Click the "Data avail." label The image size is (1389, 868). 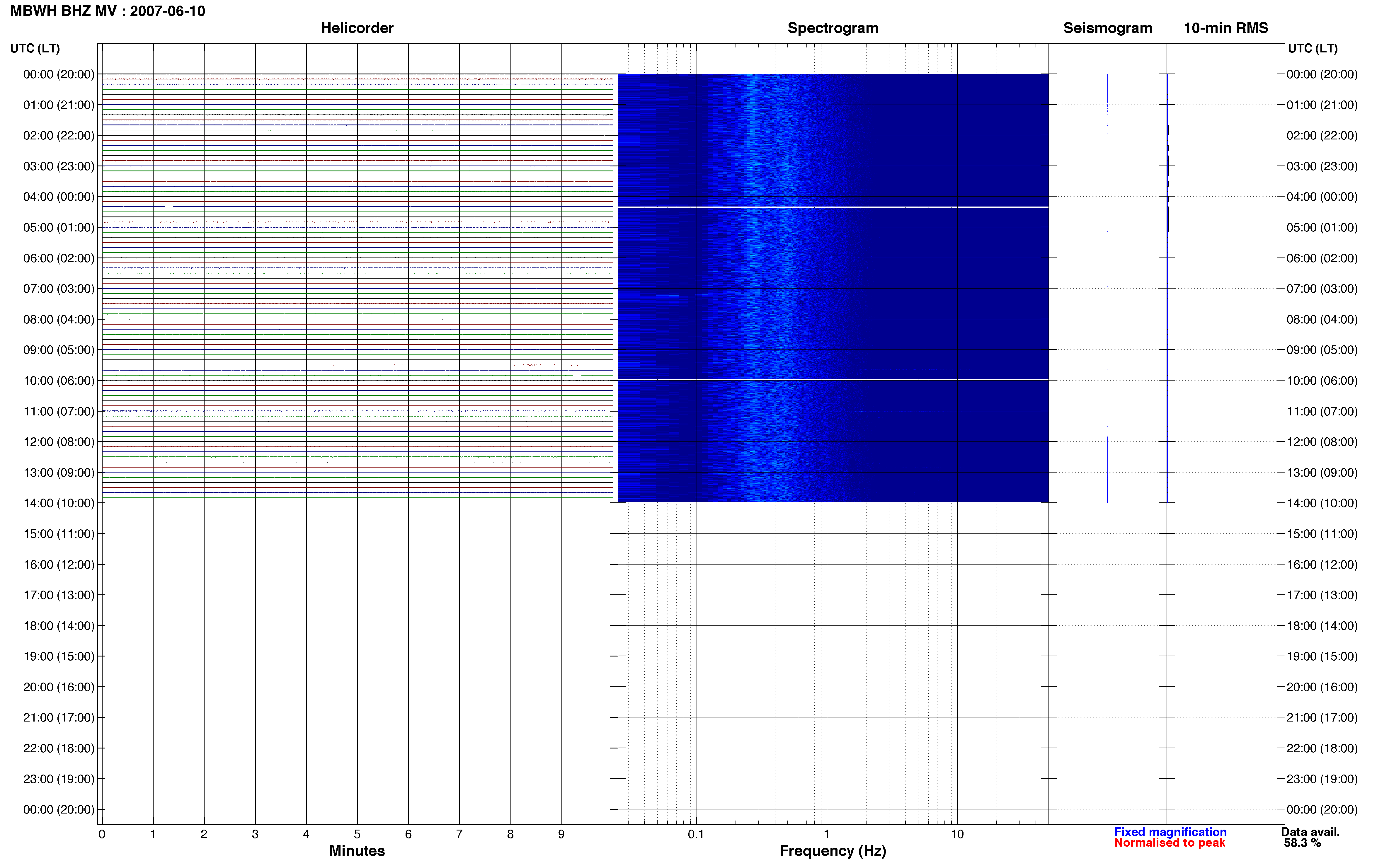1310,832
